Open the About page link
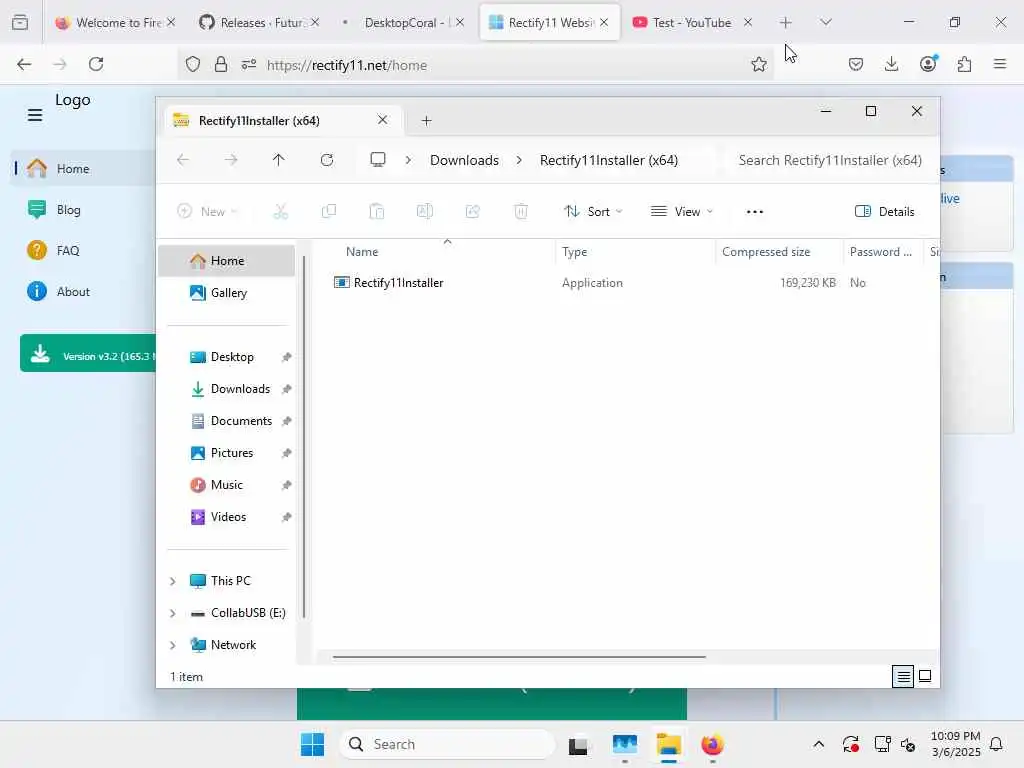Viewport: 1024px width, 768px height. (x=73, y=292)
